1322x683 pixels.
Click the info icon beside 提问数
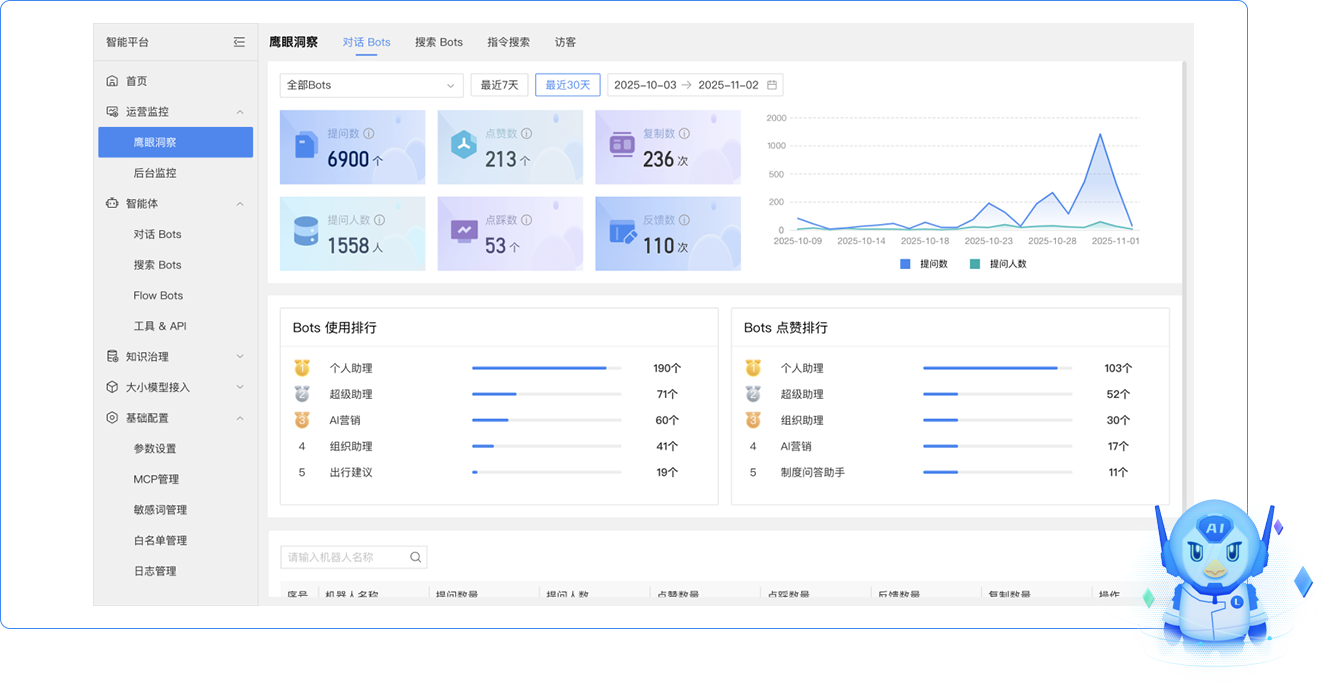[x=369, y=134]
